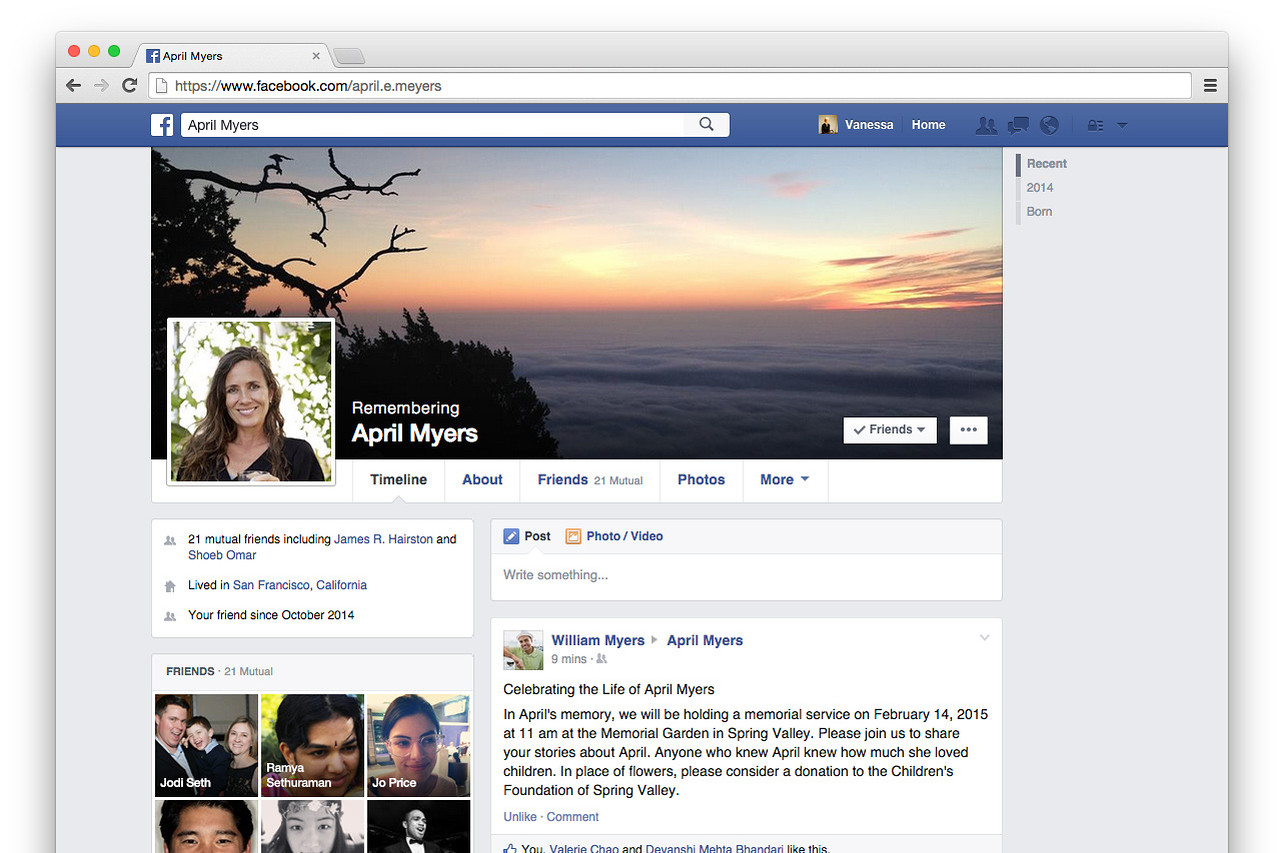Click the three-dots more actions button
This screenshot has width=1280, height=853.
[x=968, y=430]
